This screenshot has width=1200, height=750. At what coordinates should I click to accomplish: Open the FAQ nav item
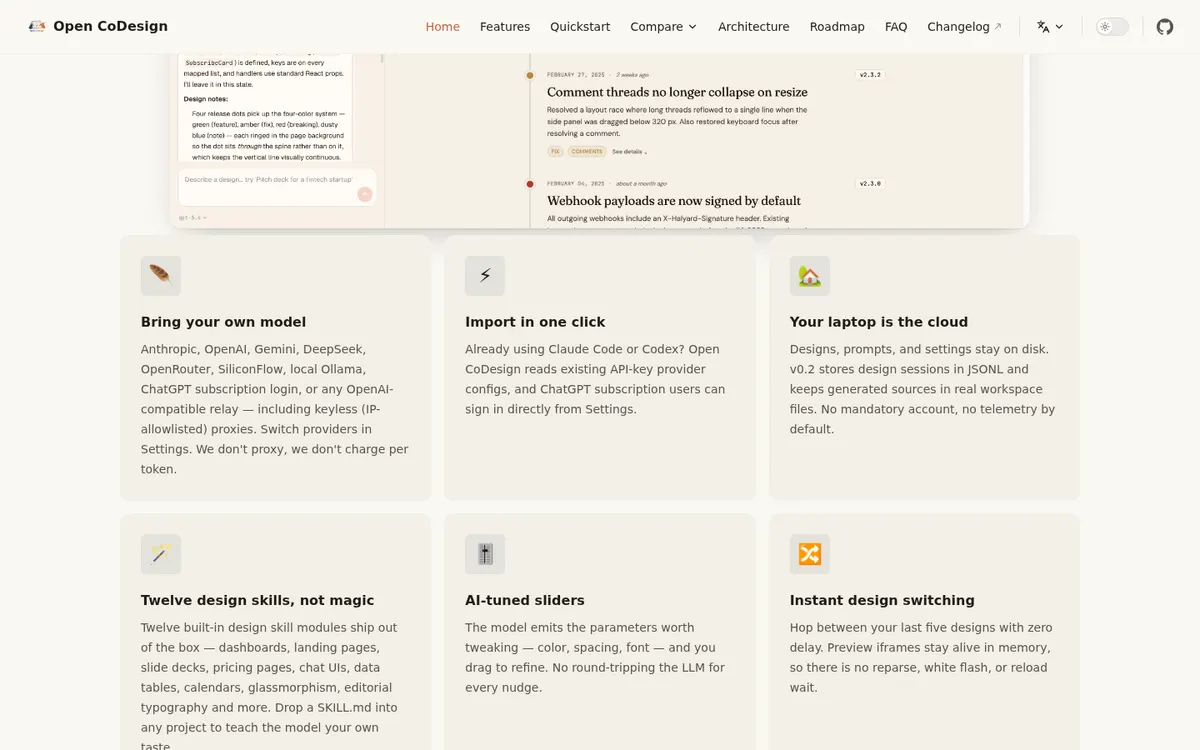click(896, 27)
